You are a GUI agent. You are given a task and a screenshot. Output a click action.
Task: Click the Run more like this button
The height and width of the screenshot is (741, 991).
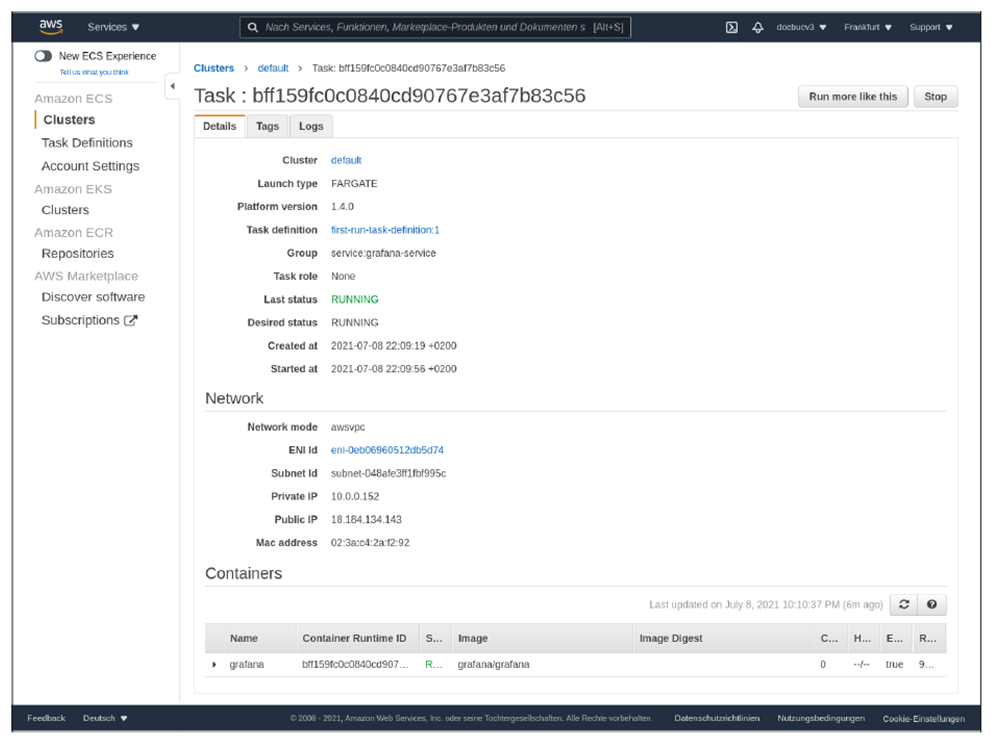pyautogui.click(x=853, y=97)
